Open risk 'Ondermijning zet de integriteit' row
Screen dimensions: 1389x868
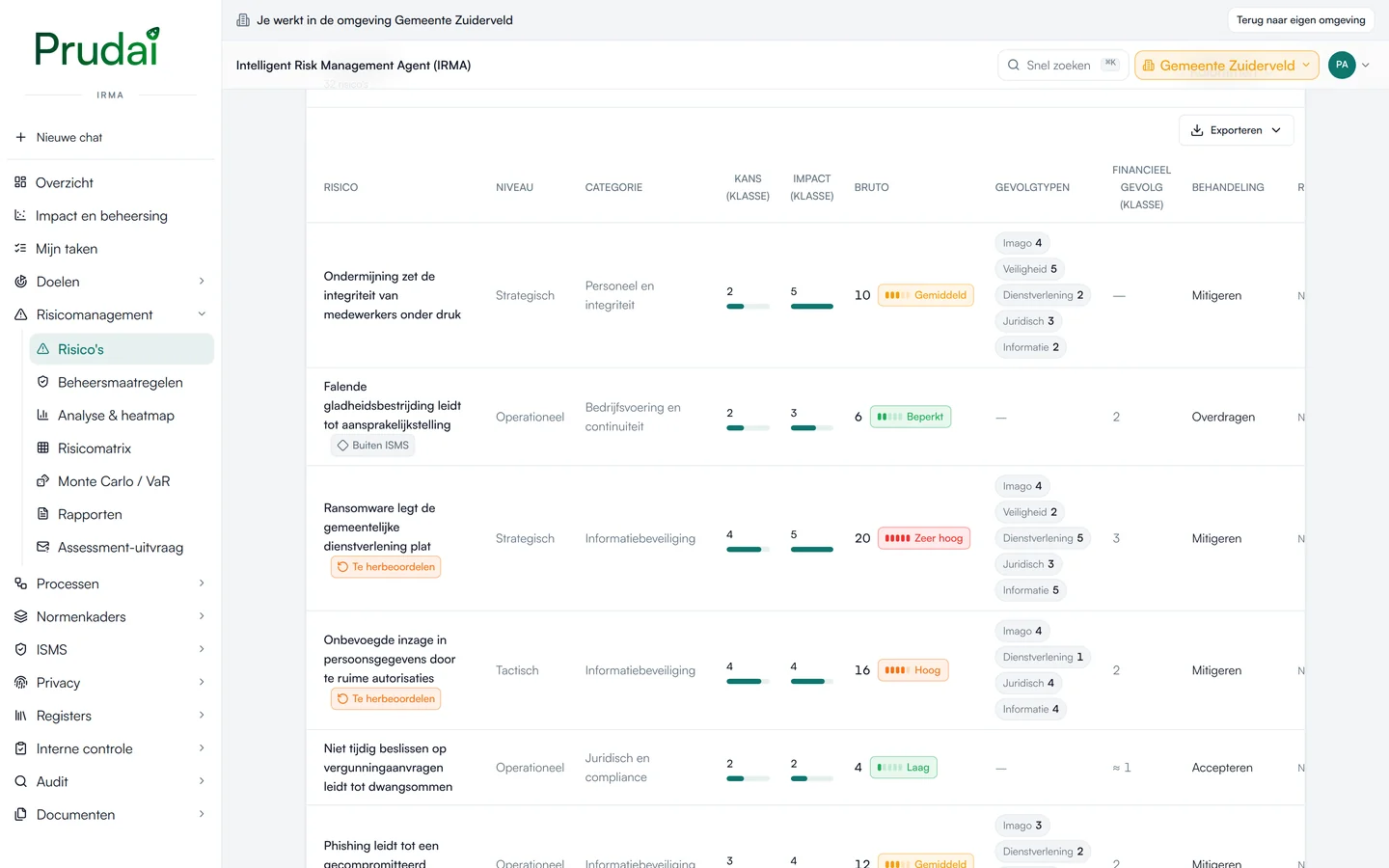(x=805, y=295)
